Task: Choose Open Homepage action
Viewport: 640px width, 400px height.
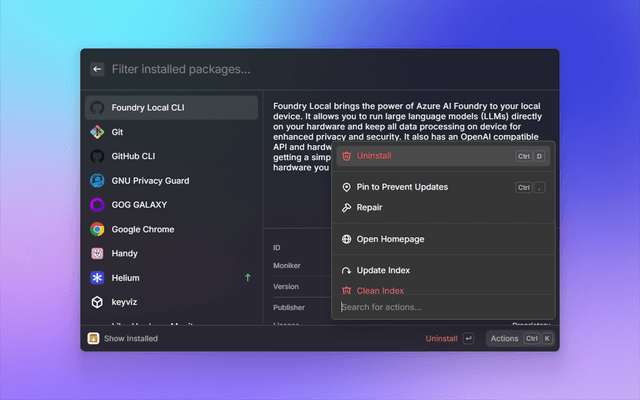Action: [x=443, y=239]
